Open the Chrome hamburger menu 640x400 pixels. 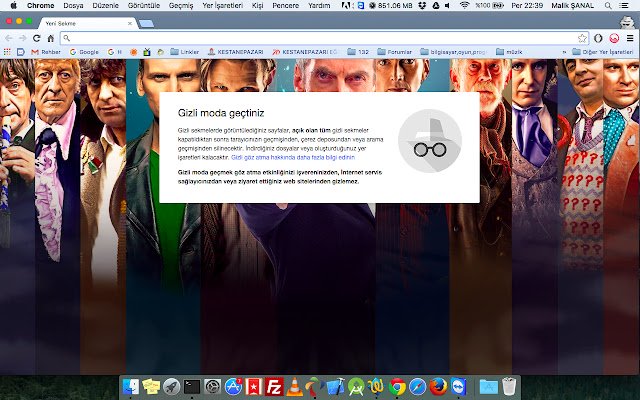(630, 38)
